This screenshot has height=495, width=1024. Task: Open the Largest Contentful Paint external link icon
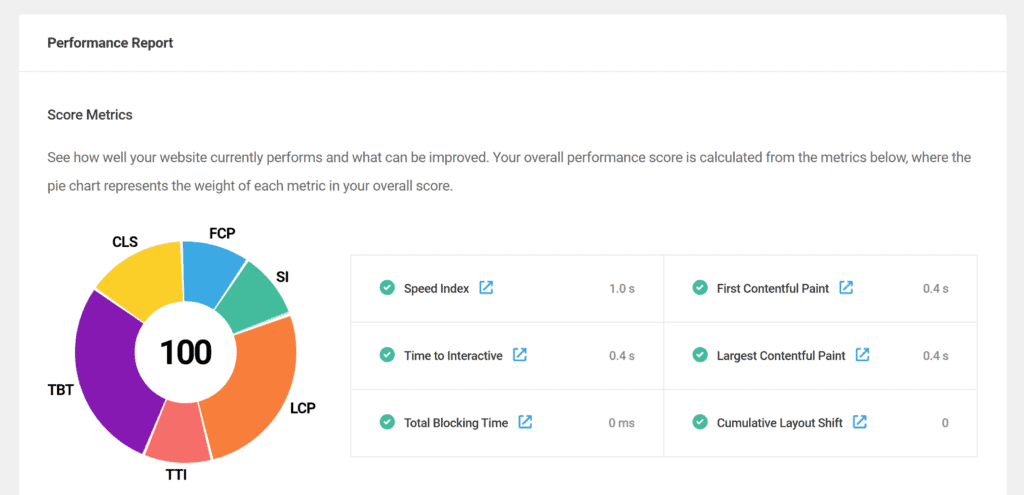863,355
